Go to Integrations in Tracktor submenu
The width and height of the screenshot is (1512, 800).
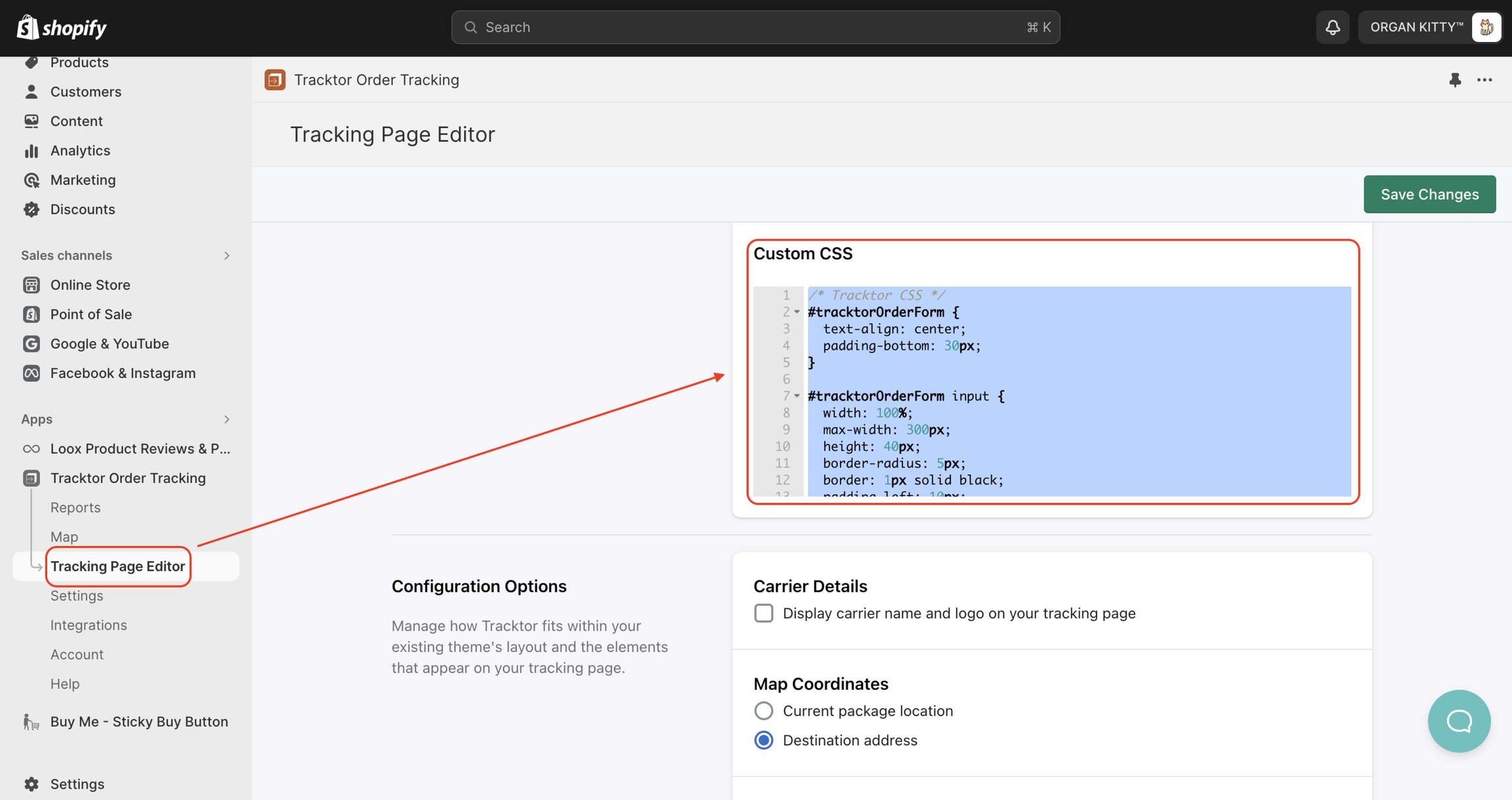pyautogui.click(x=89, y=625)
